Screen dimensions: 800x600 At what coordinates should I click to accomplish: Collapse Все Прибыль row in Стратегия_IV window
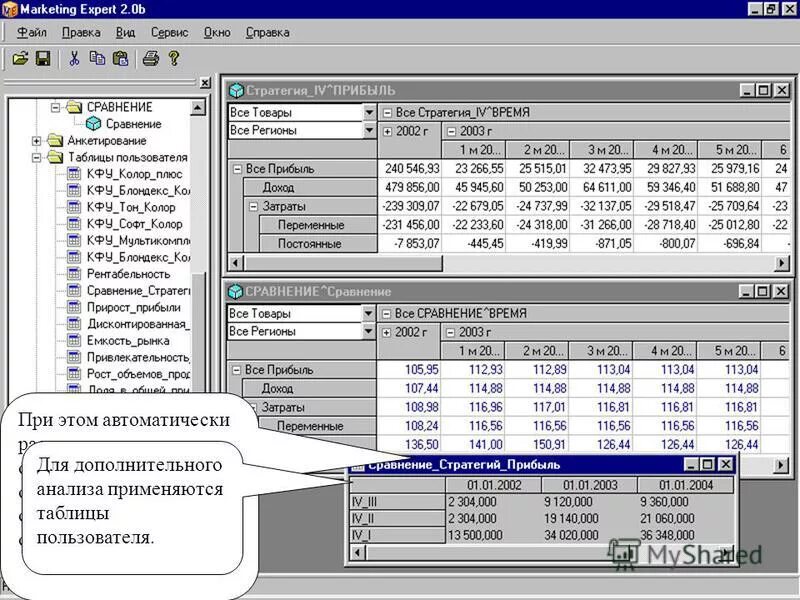click(237, 169)
